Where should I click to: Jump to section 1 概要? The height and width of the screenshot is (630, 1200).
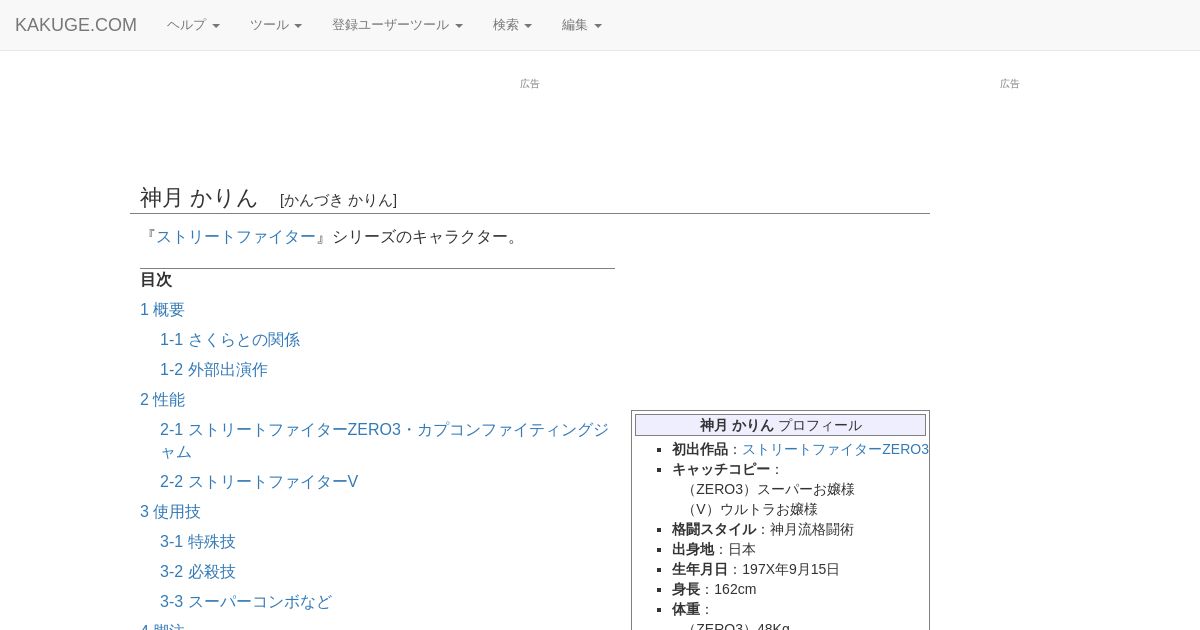pyautogui.click(x=162, y=310)
